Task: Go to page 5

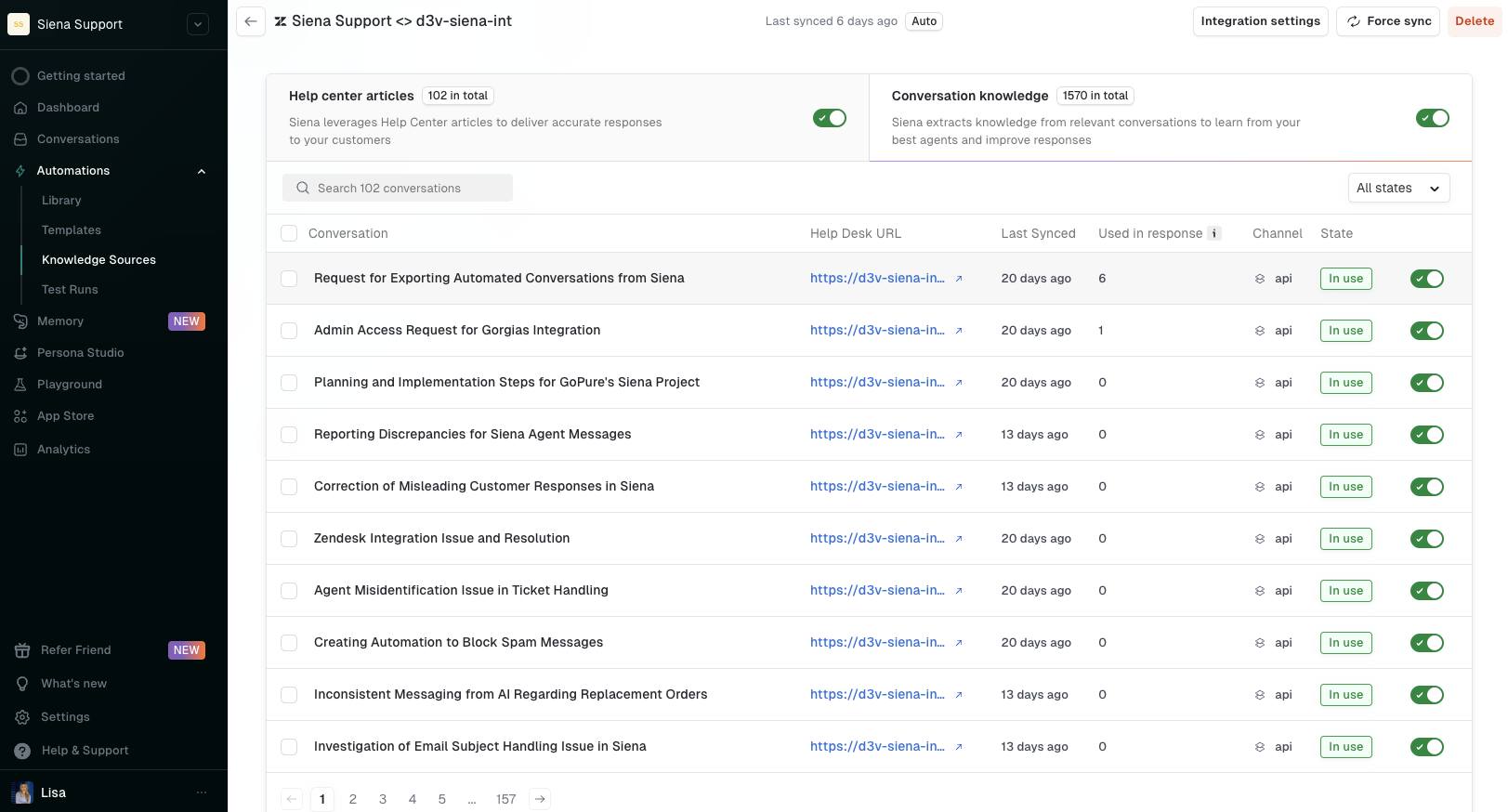Action: coord(442,799)
